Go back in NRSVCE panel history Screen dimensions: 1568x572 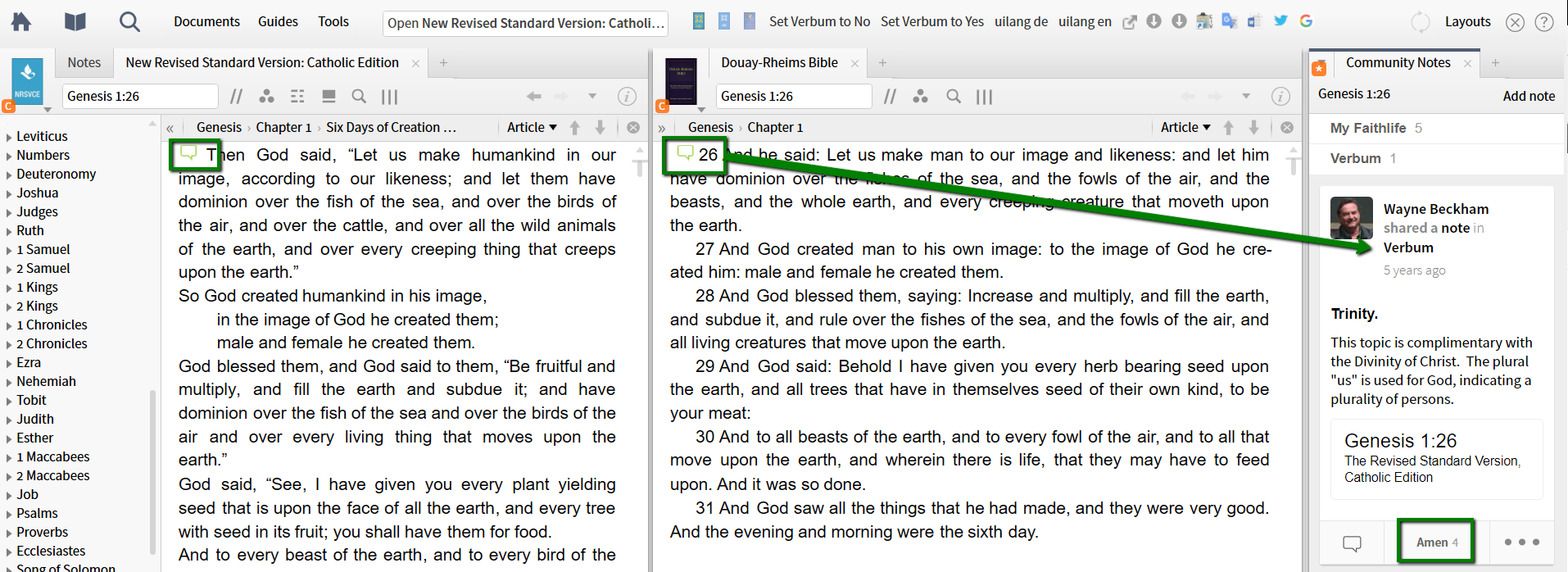coord(534,97)
